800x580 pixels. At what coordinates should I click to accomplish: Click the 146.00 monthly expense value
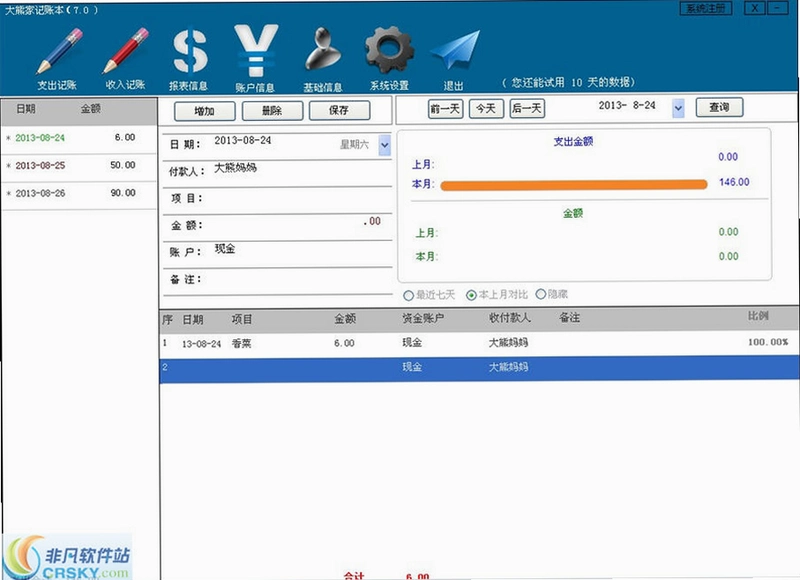click(734, 182)
